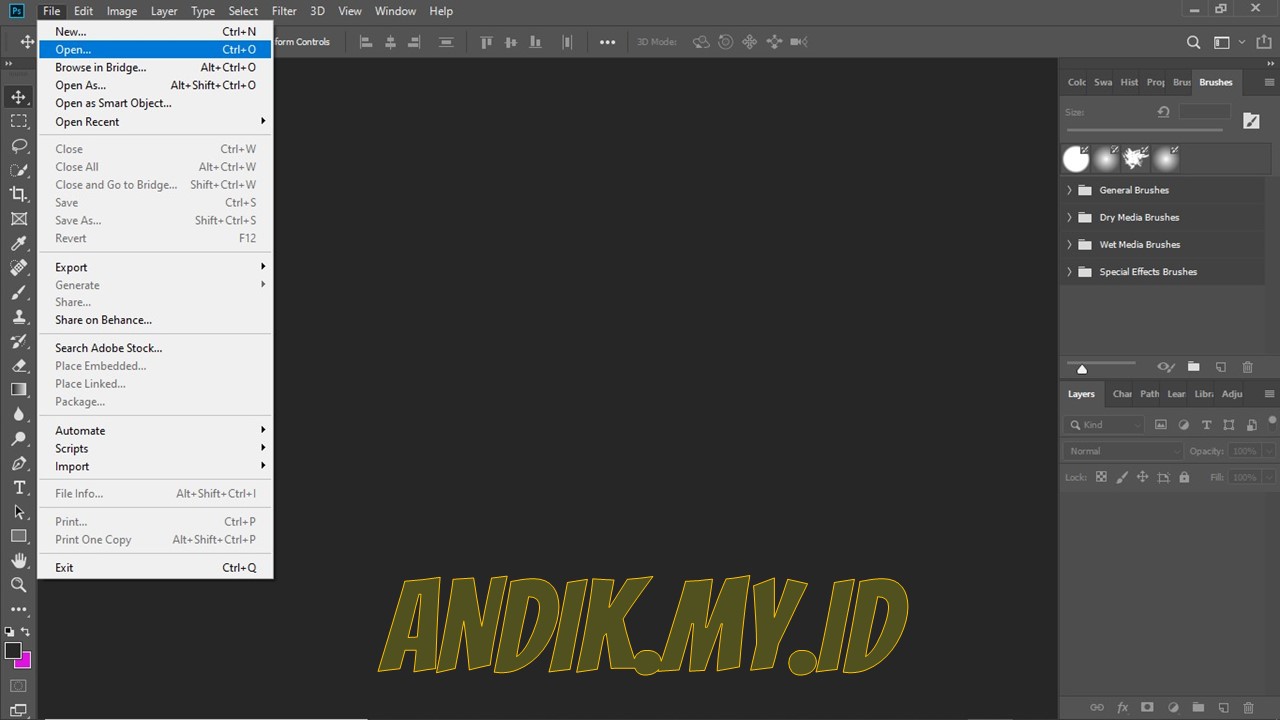This screenshot has height=720, width=1280.
Task: Toggle smart object filter in Layers panel
Action: [x=1252, y=425]
